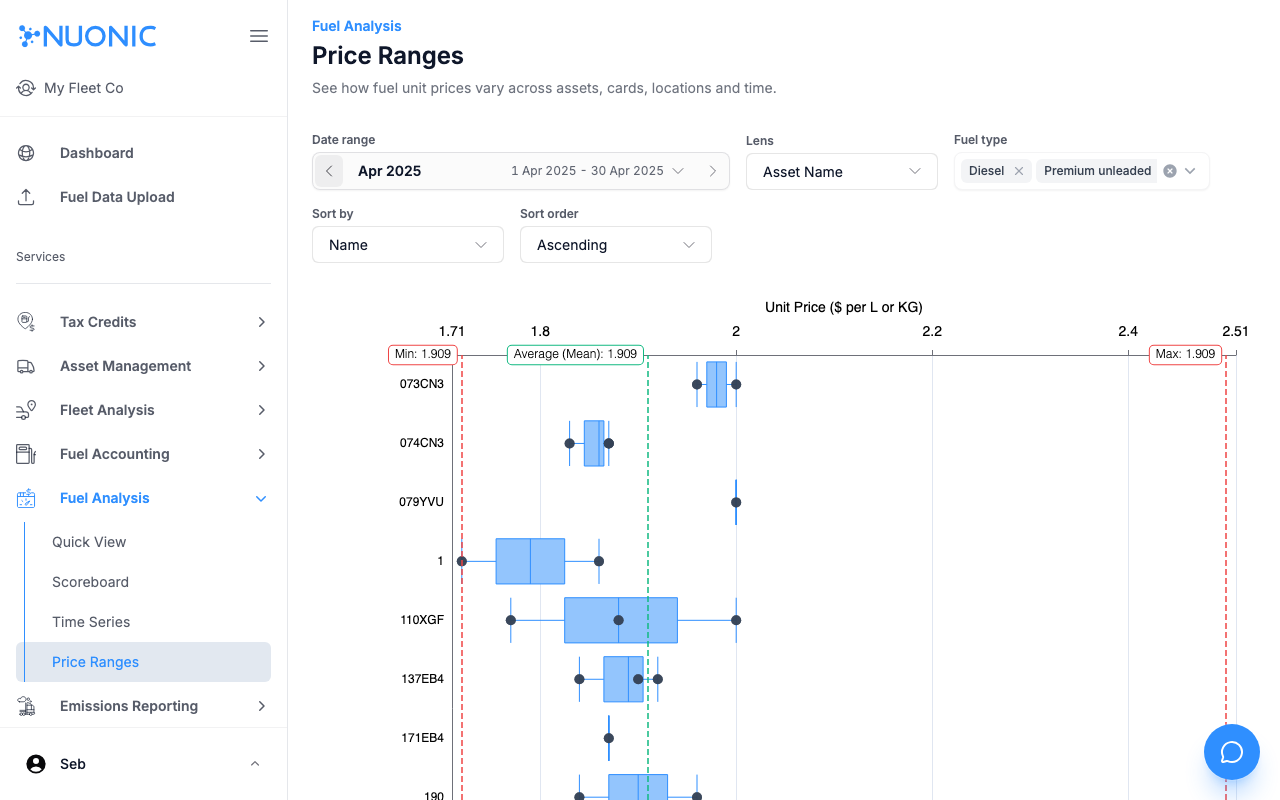This screenshot has width=1280, height=800.
Task: Open the Sort by Name dropdown
Action: tap(408, 245)
